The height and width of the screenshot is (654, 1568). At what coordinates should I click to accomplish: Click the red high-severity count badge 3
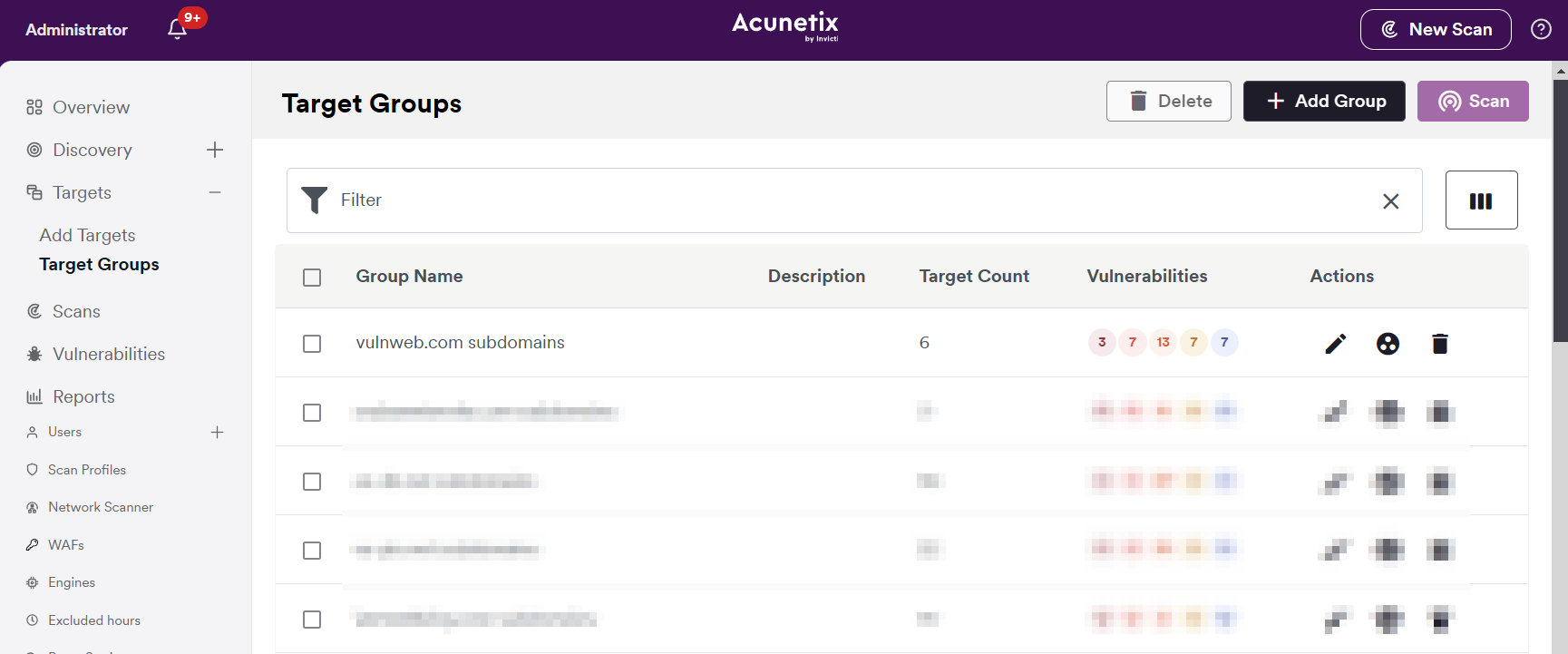tap(1102, 342)
